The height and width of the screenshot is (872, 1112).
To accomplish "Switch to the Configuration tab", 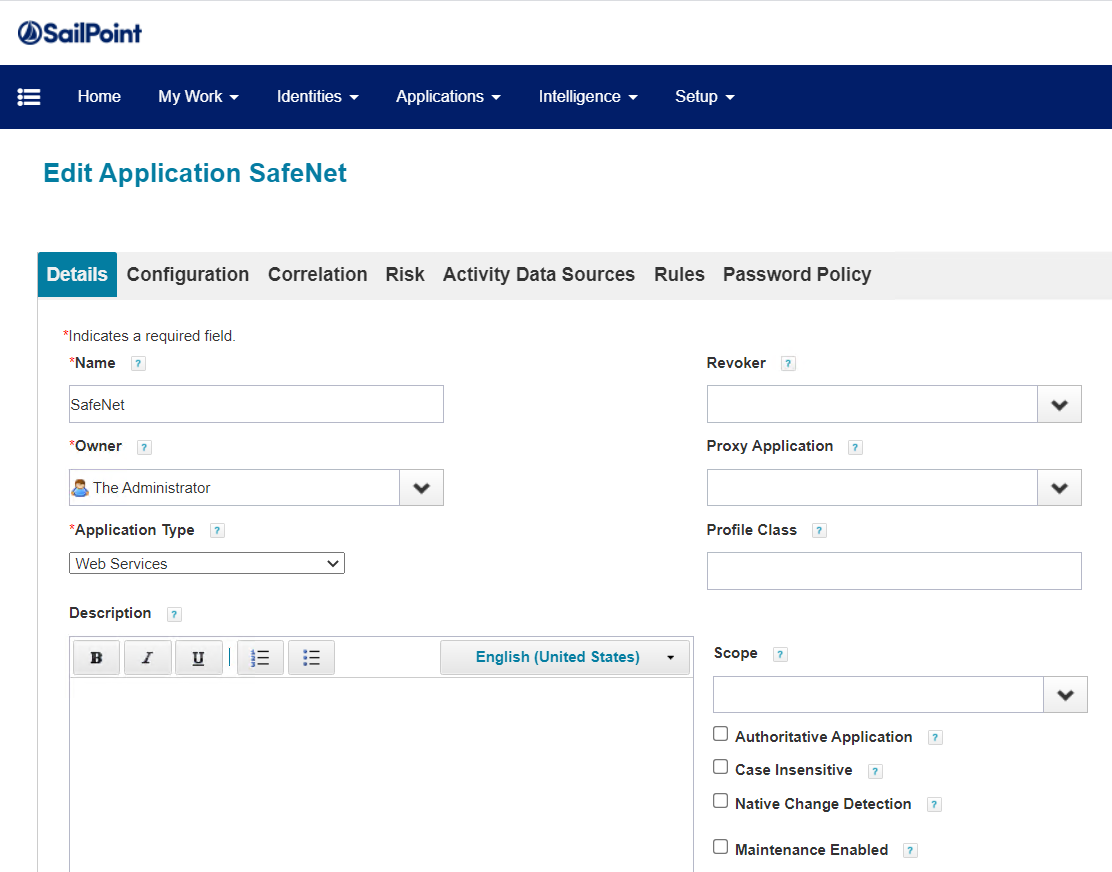I will click(188, 274).
